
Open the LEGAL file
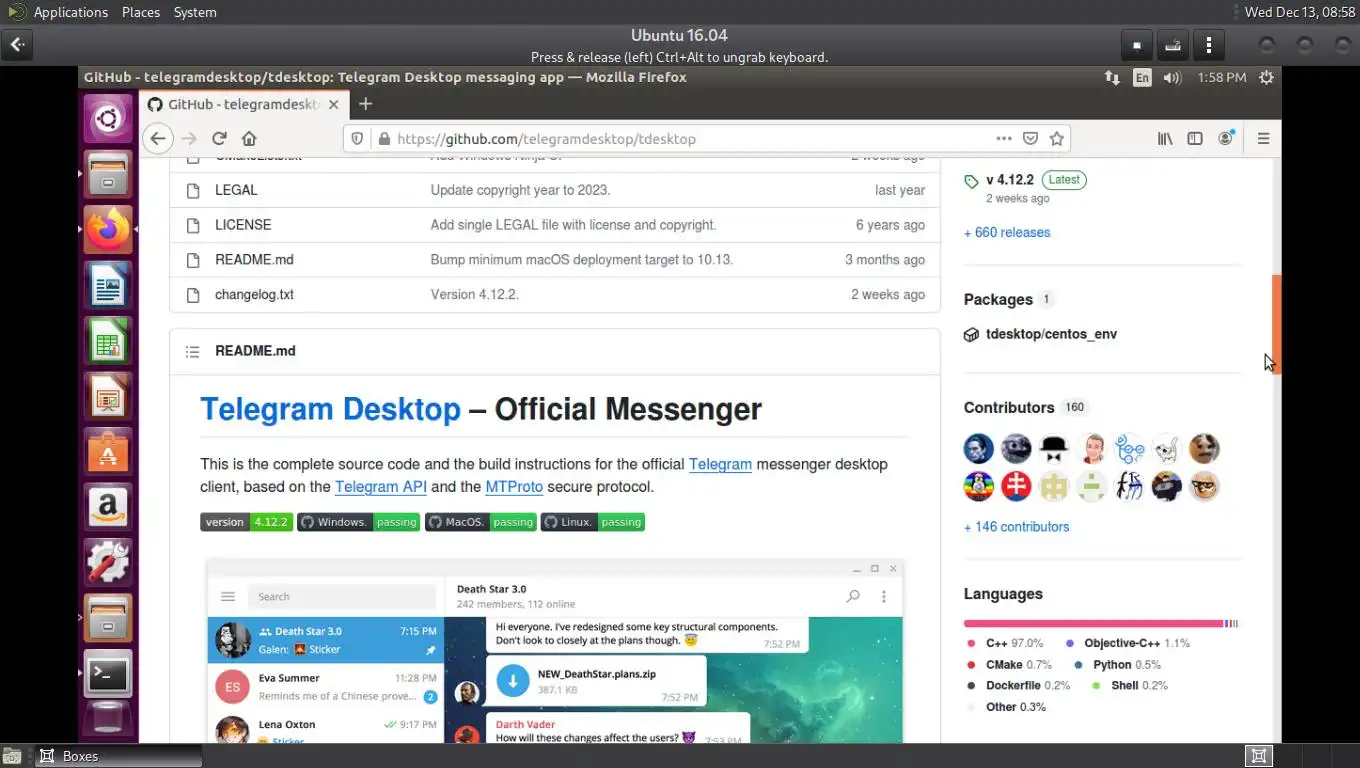pos(236,190)
